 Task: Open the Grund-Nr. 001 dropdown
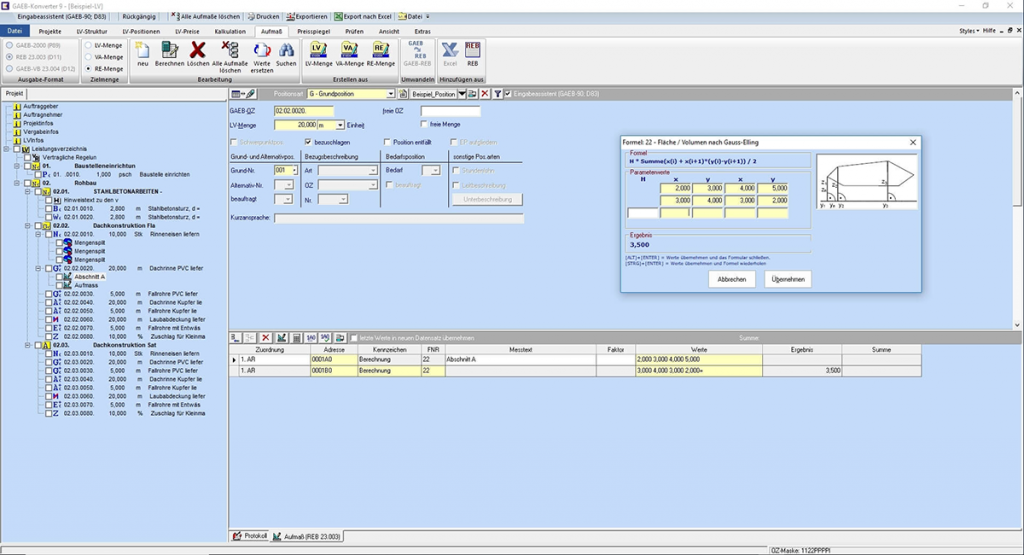[x=294, y=170]
